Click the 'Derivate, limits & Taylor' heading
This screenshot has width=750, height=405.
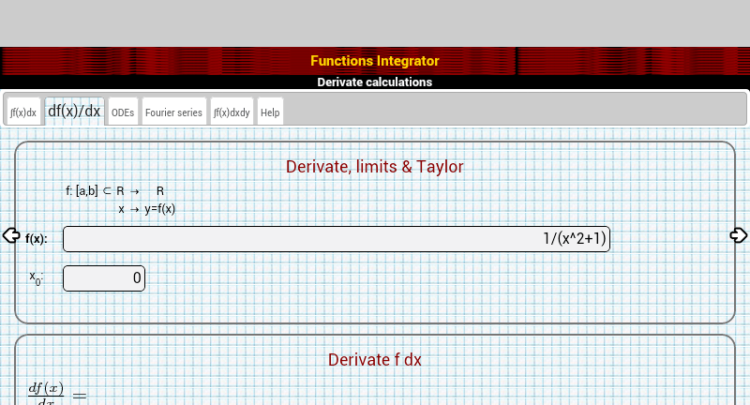point(374,167)
